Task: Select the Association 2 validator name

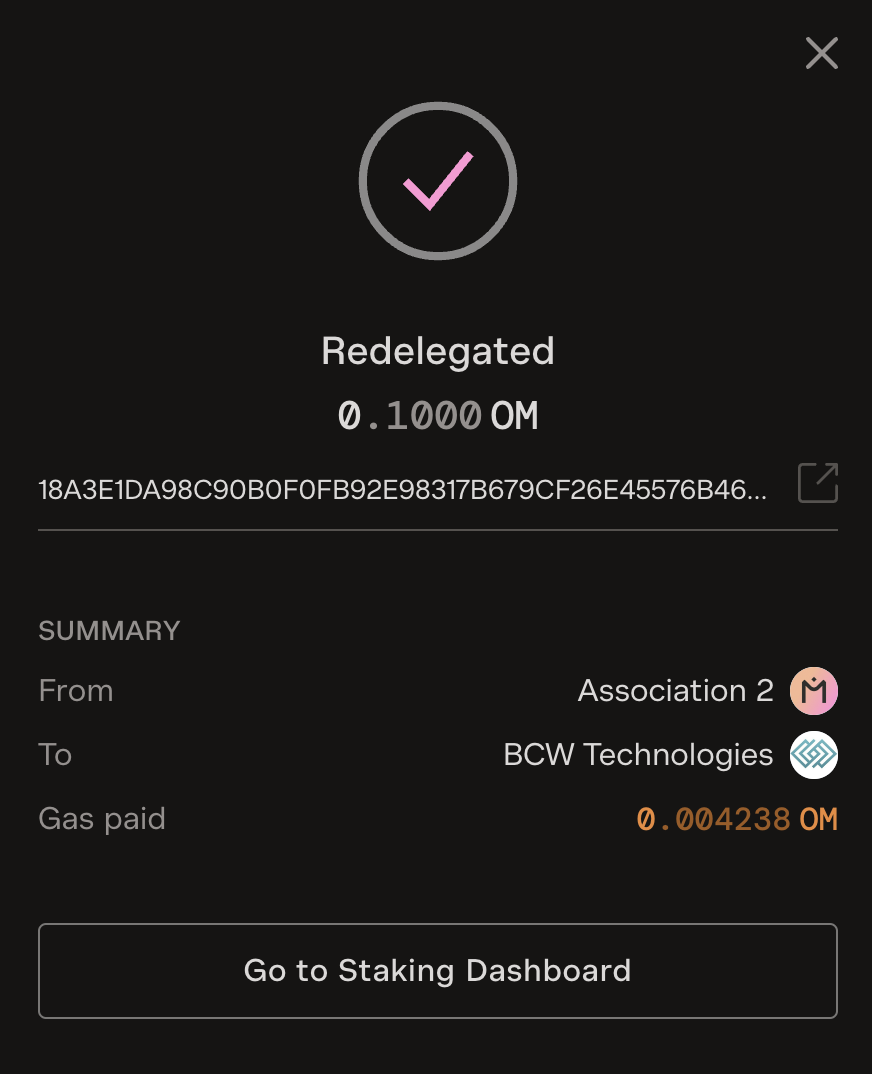Action: (675, 691)
